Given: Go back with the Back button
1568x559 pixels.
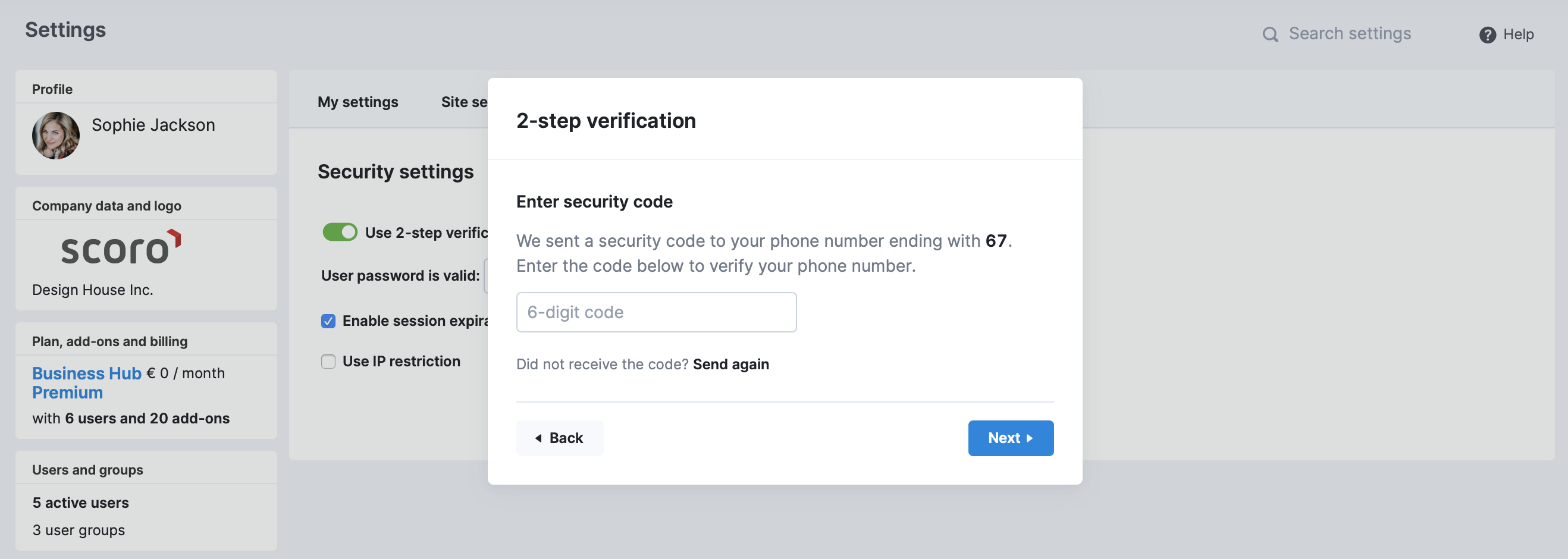Looking at the screenshot, I should tap(559, 438).
